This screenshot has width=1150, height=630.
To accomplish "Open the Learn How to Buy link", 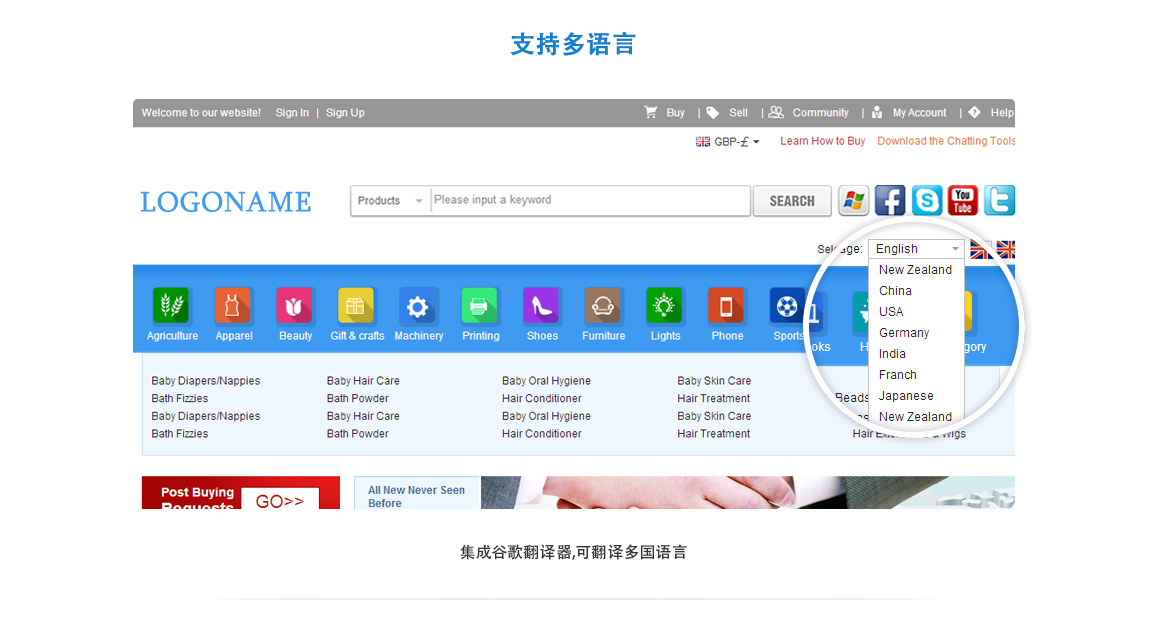I will click(x=822, y=141).
